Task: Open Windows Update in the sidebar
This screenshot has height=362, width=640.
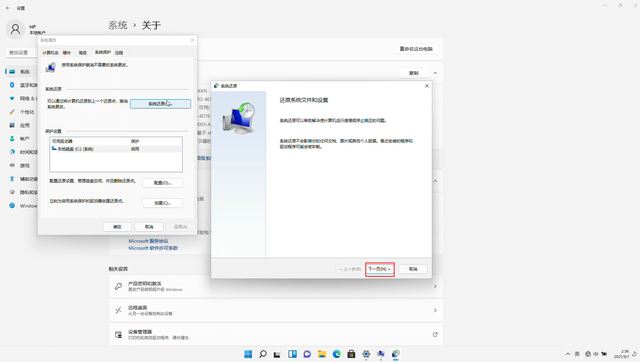Action: [x=22, y=206]
